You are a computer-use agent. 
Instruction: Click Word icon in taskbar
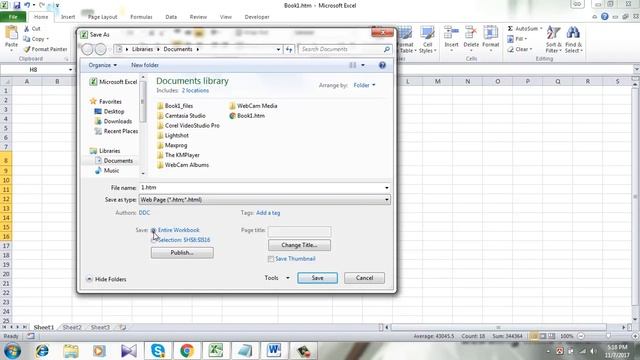pyautogui.click(x=274, y=351)
